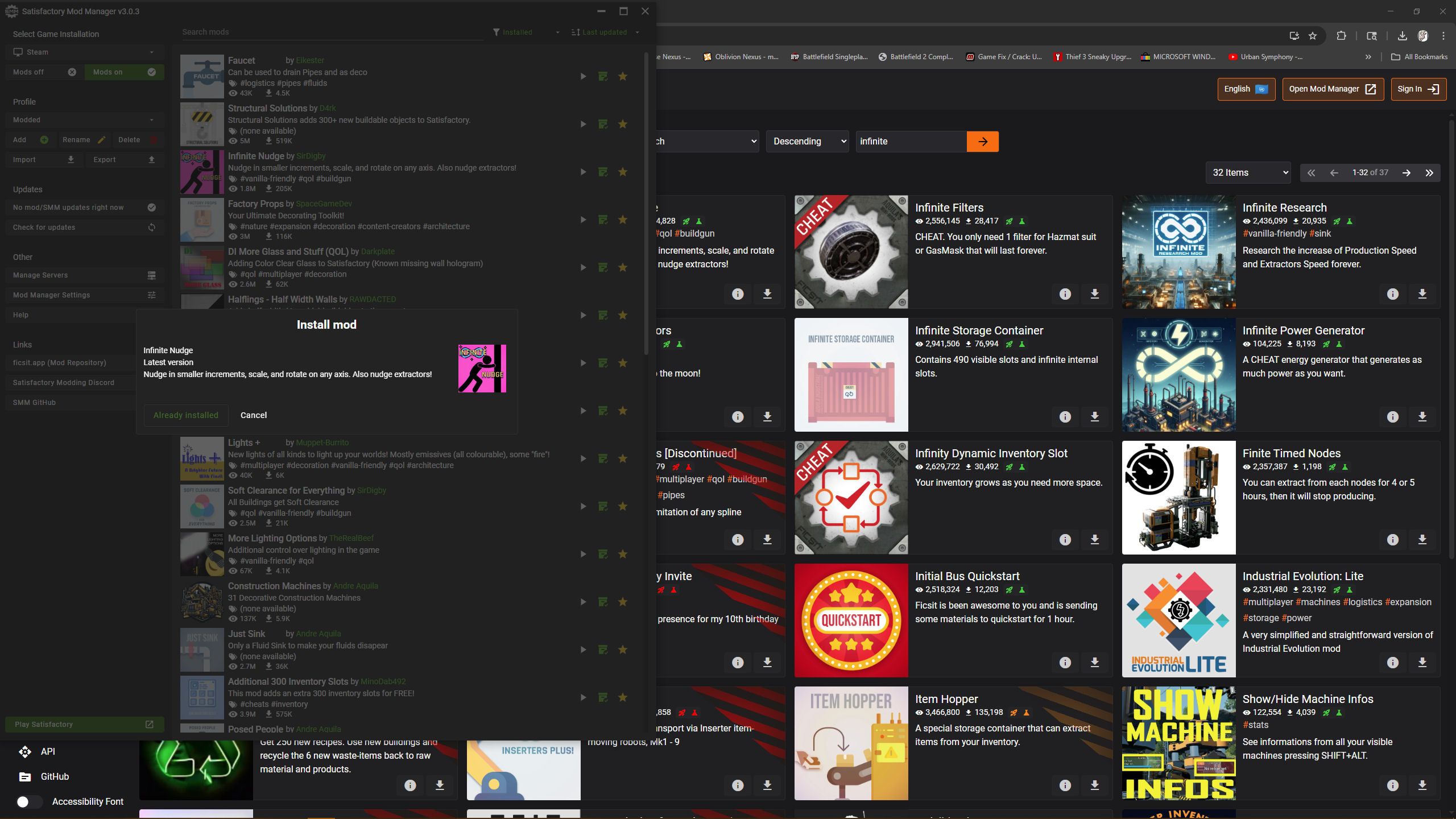Click the Already installed button

(x=186, y=415)
